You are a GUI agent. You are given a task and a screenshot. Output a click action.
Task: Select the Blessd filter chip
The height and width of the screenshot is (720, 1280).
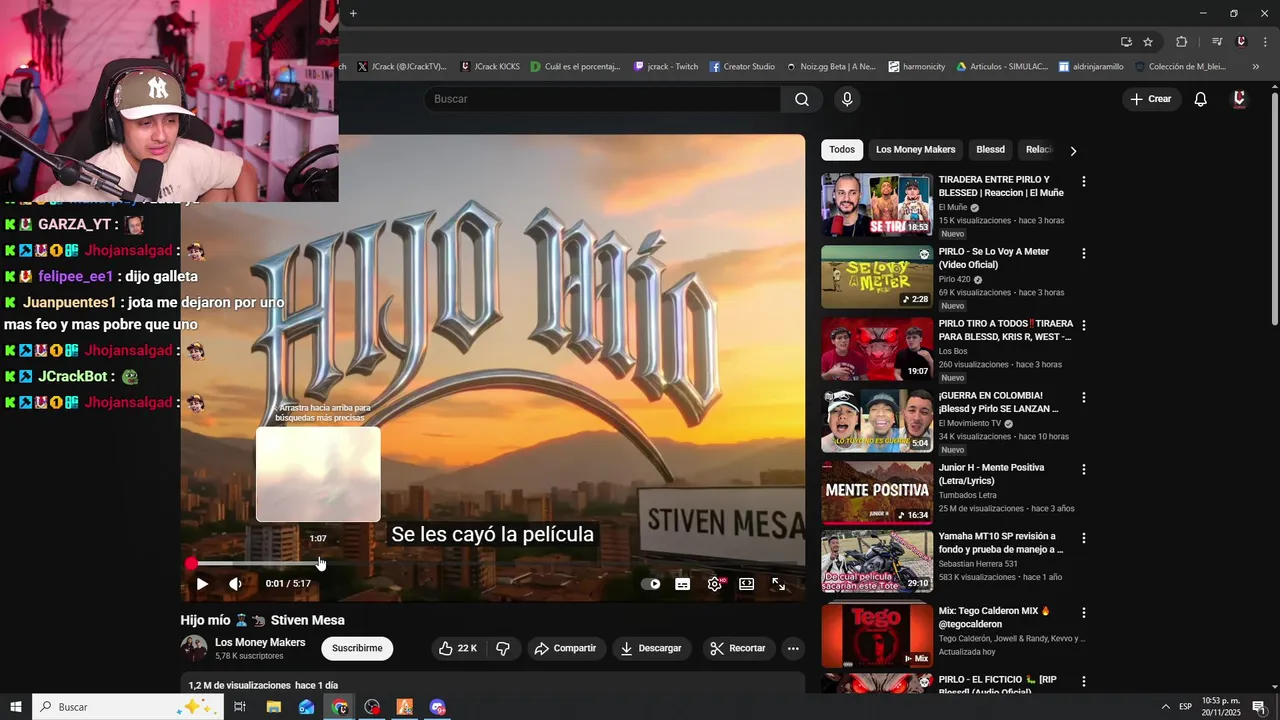[x=990, y=150]
